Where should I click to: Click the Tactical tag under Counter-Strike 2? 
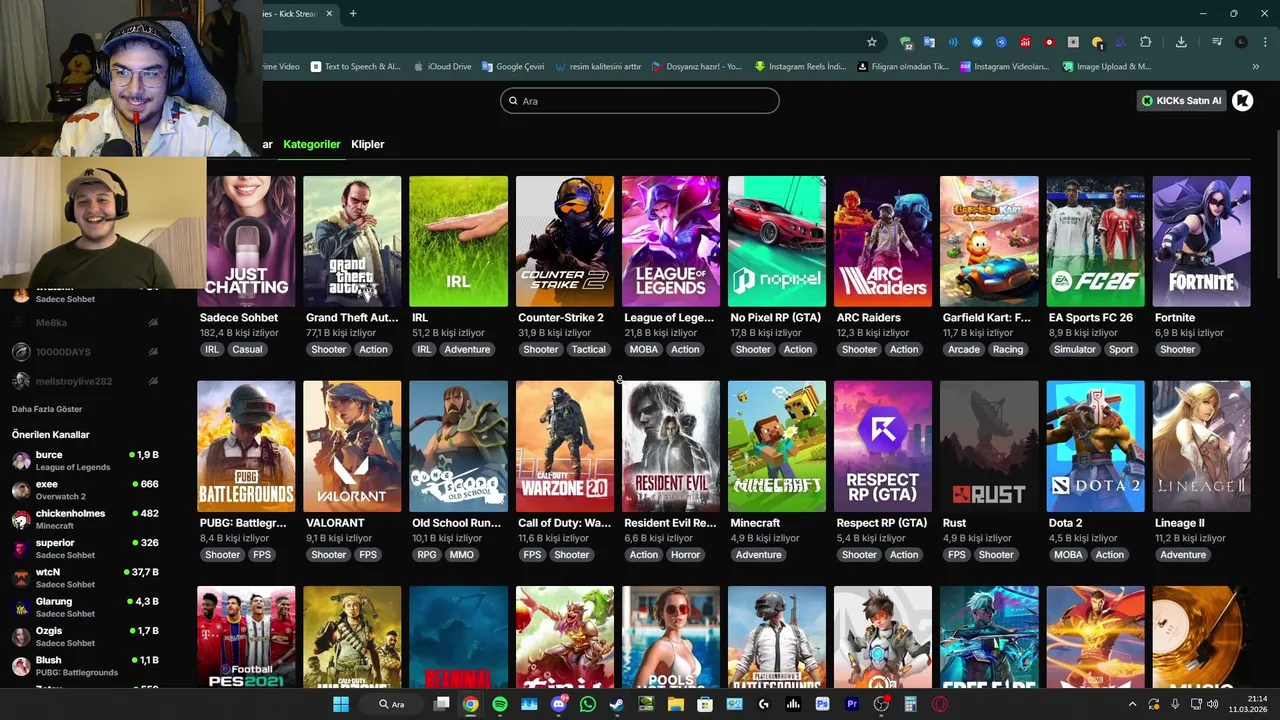pyautogui.click(x=588, y=349)
